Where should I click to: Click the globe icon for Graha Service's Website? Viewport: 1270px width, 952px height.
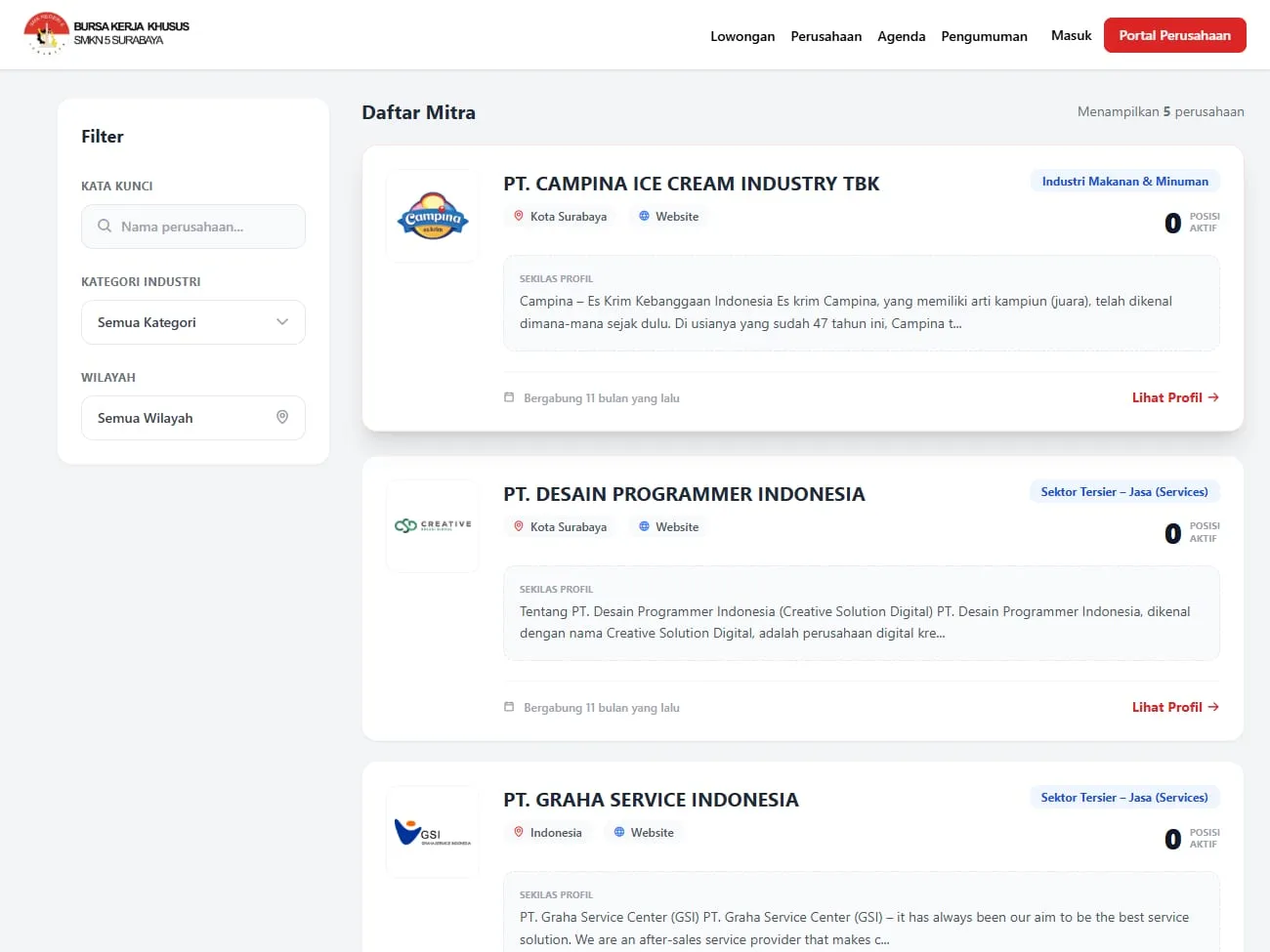tap(618, 833)
